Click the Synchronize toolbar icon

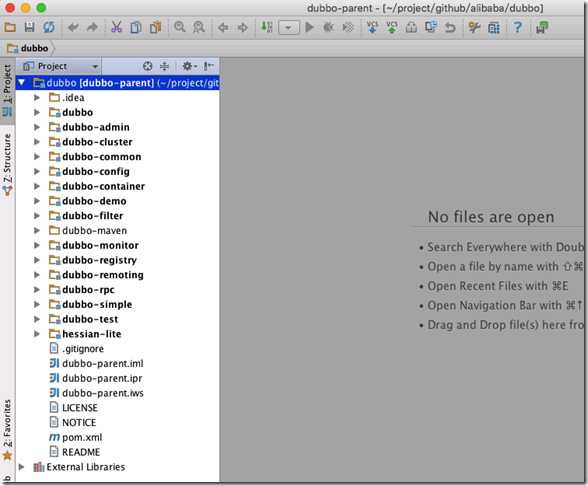tap(49, 27)
